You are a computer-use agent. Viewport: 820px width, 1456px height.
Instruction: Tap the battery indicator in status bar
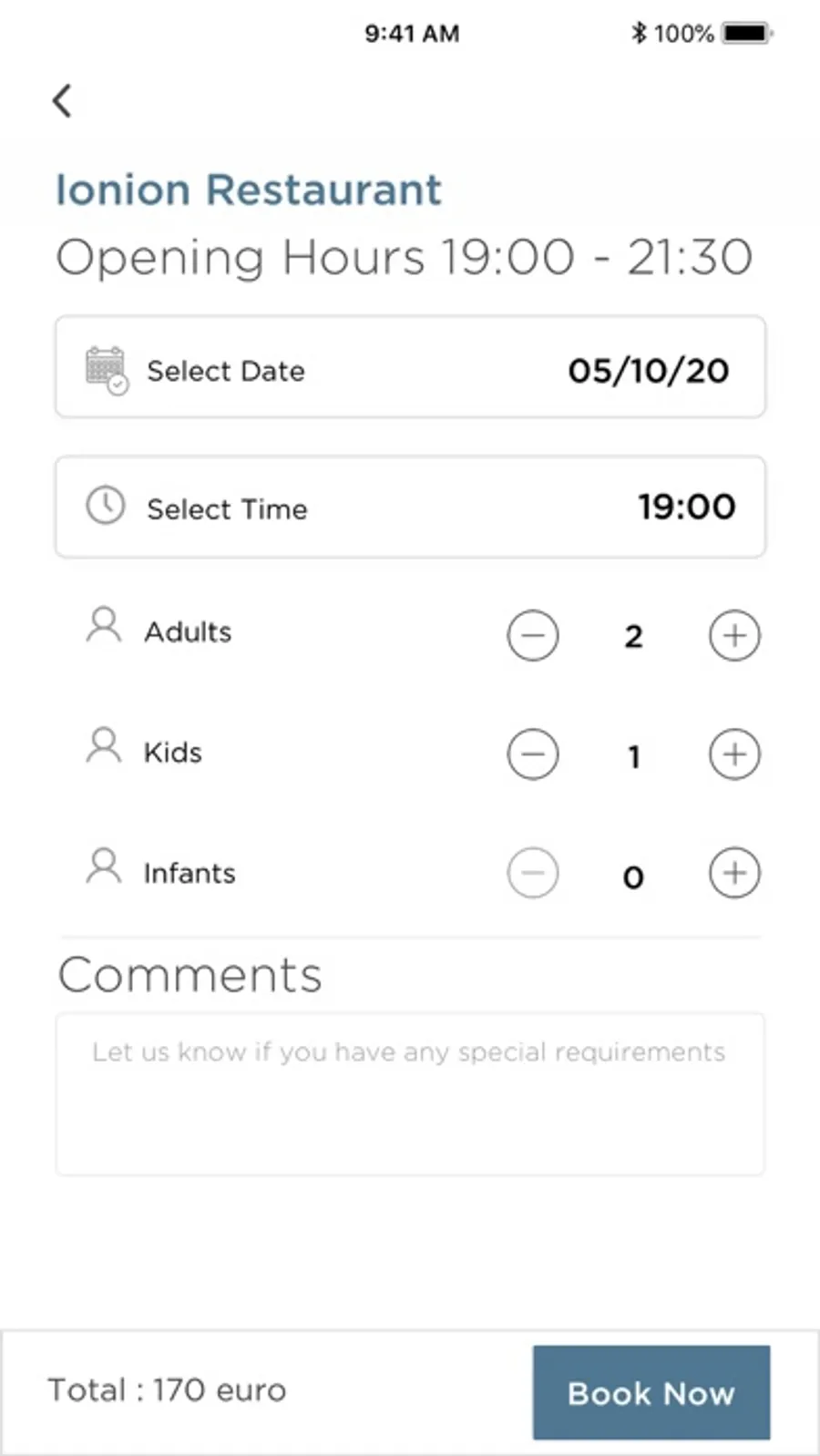[x=747, y=34]
